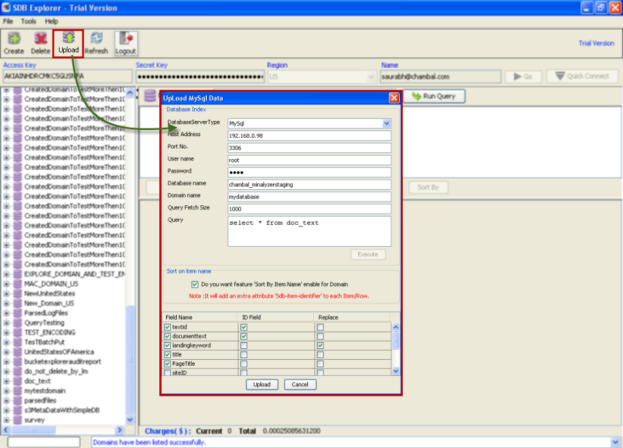Click the Execute button
The width and height of the screenshot is (623, 448).
tap(368, 254)
